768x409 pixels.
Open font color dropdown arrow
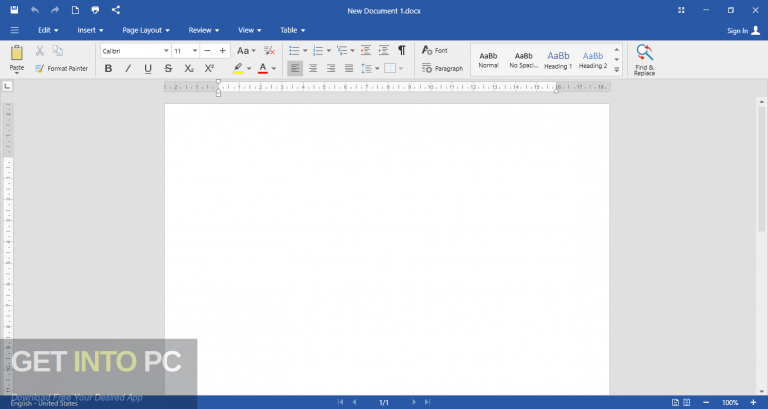274,69
